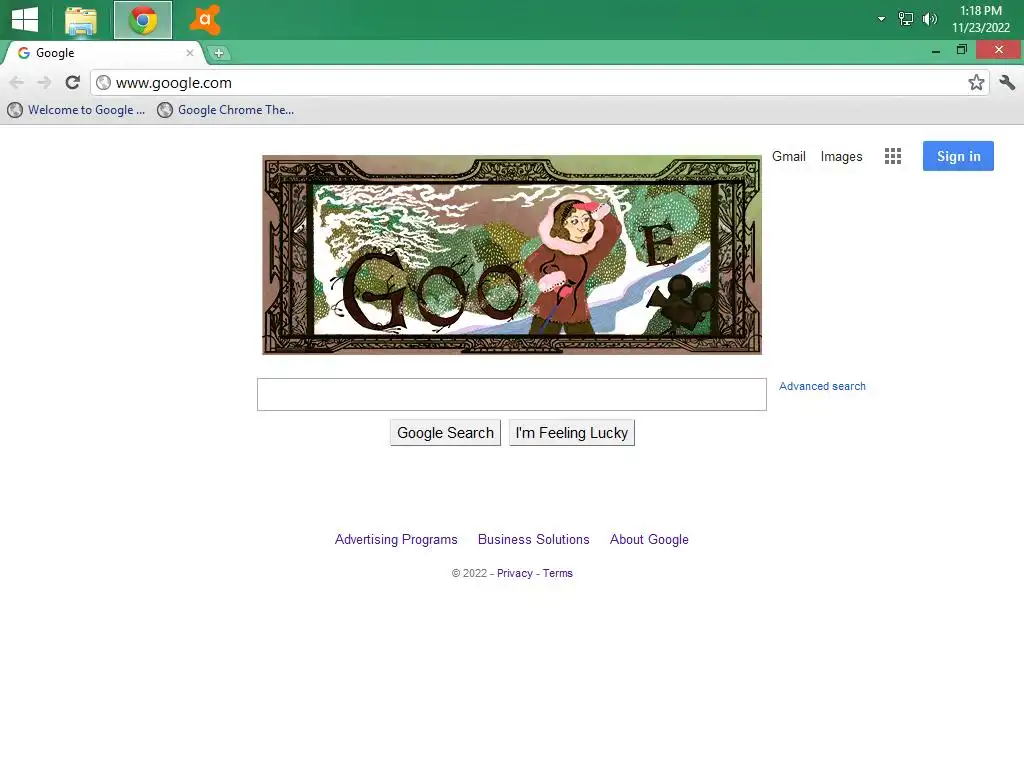Open File Explorer from the taskbar
This screenshot has width=1024, height=768.
coord(81,20)
